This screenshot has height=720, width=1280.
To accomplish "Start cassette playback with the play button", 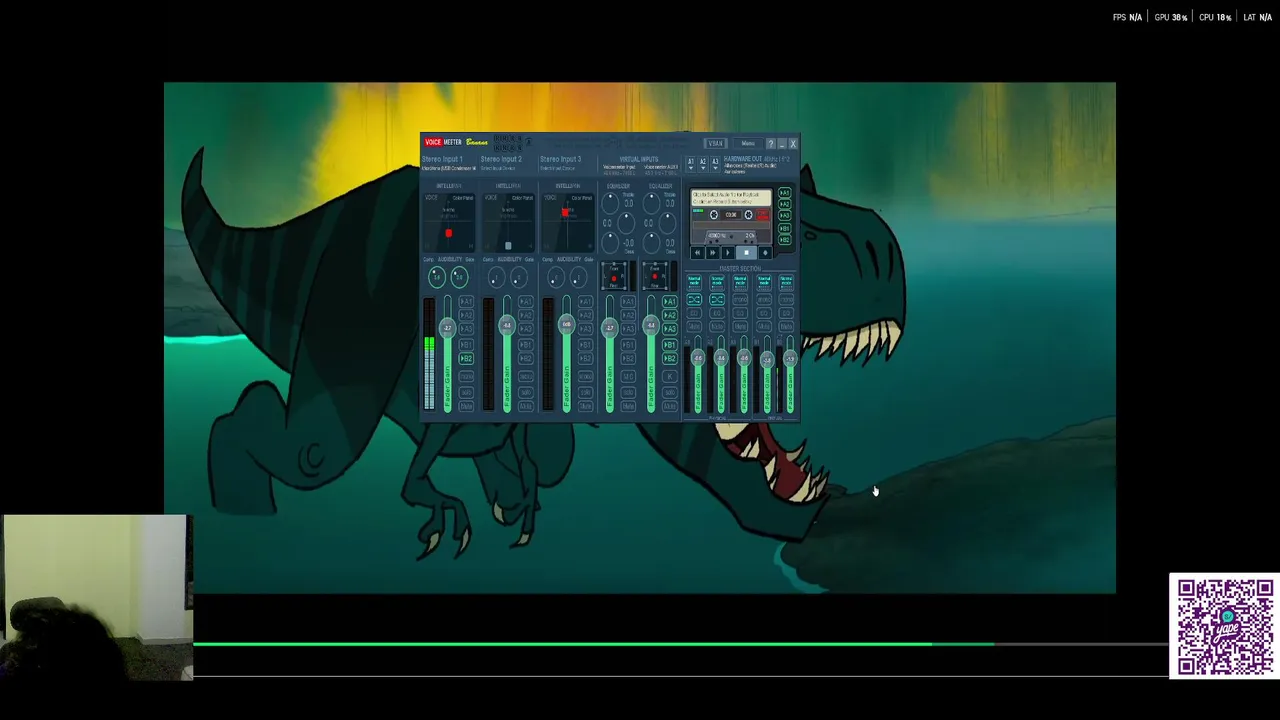I will tap(727, 252).
